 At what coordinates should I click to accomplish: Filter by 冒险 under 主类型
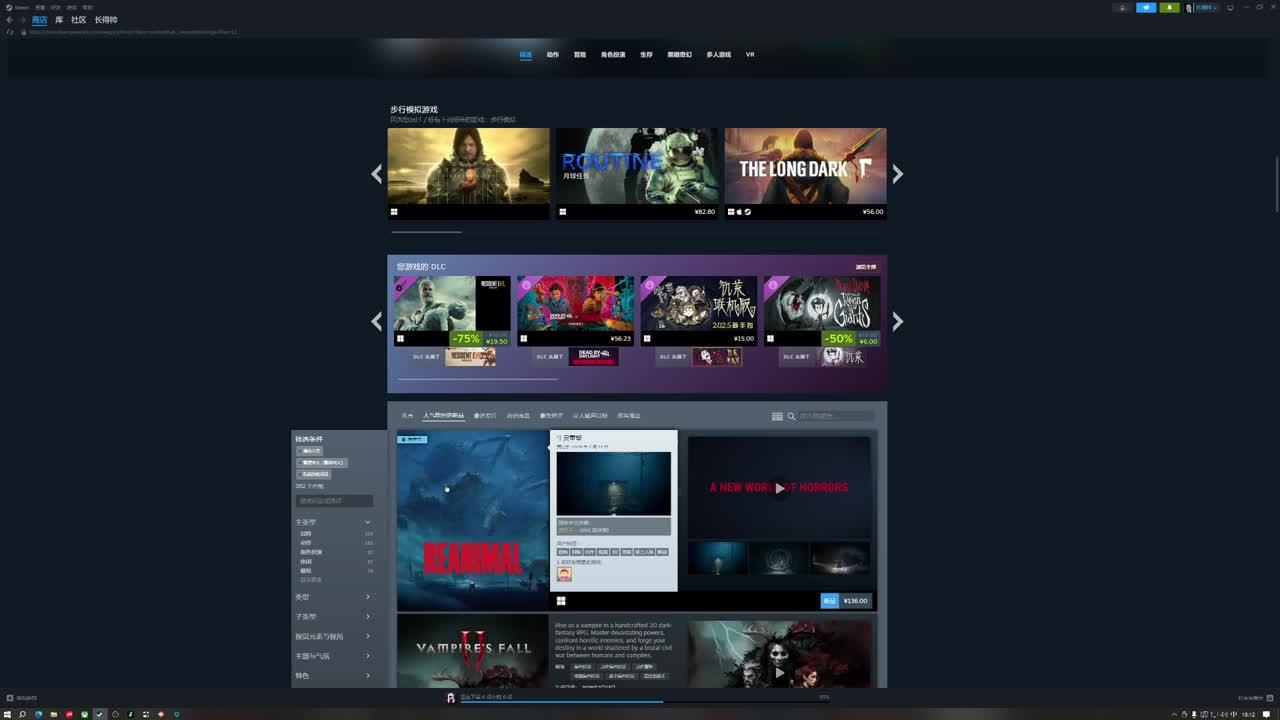coord(306,534)
